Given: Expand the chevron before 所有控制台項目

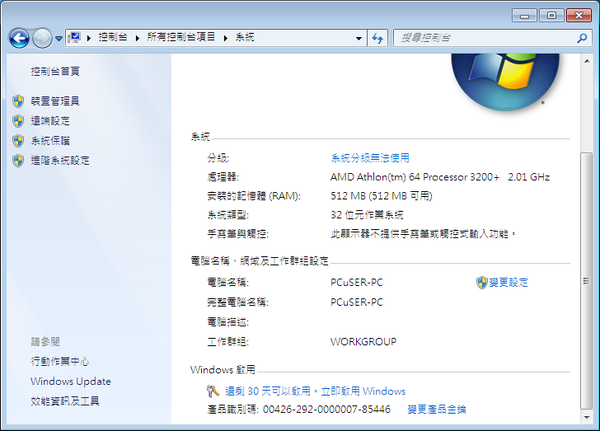Looking at the screenshot, I should coord(137,38).
